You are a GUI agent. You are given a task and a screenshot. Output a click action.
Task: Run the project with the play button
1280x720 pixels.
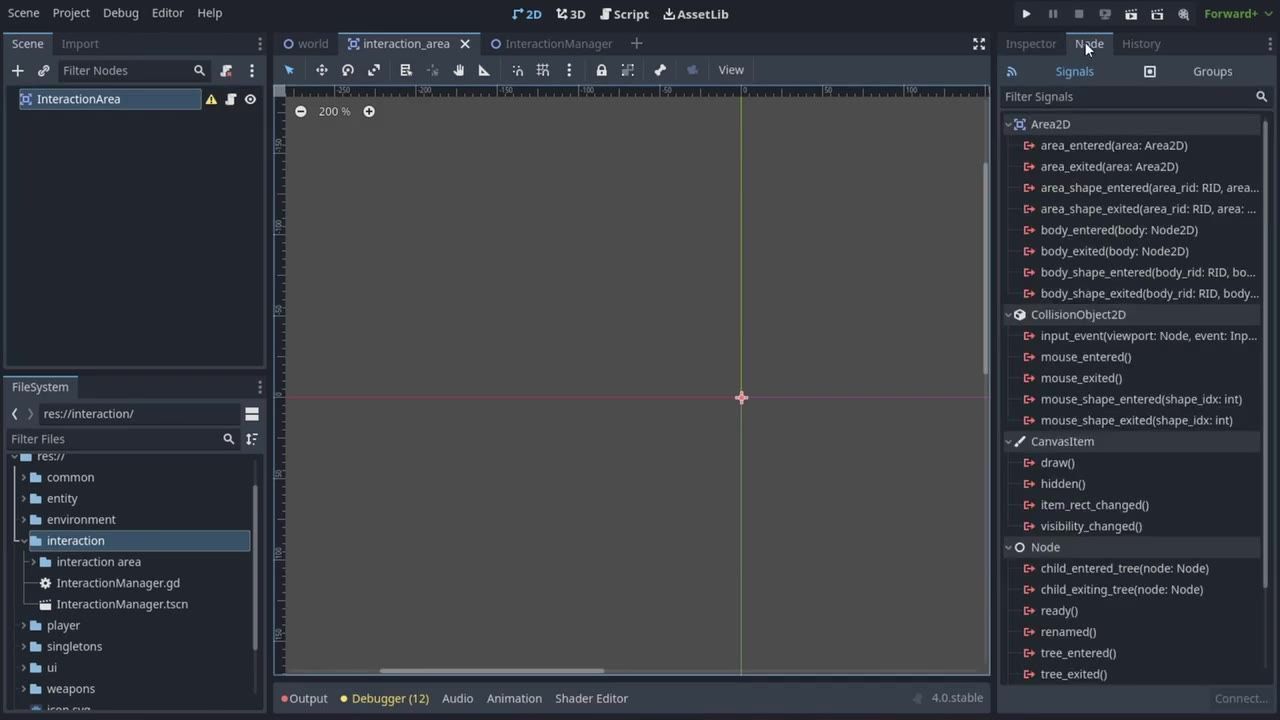[1026, 14]
